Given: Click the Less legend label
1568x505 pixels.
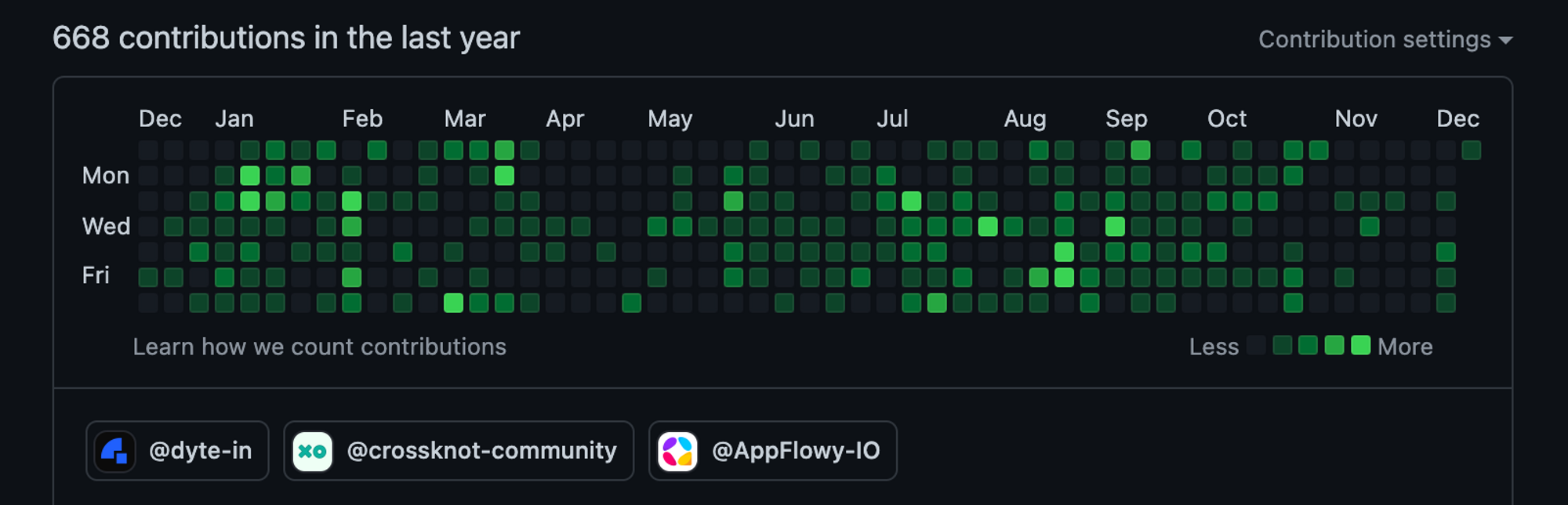Looking at the screenshot, I should (x=1214, y=347).
